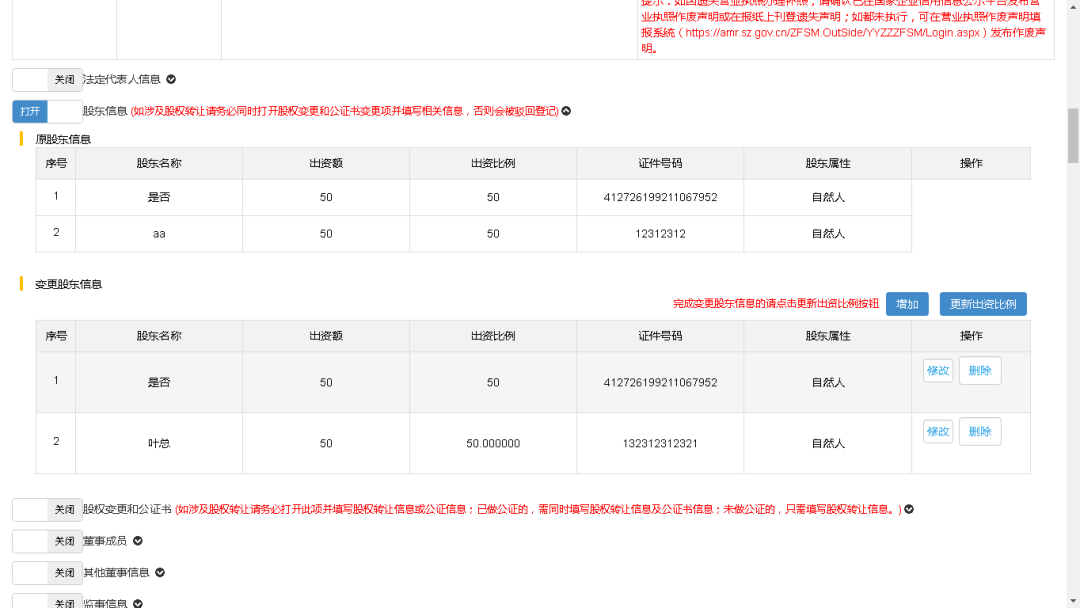
Task: Click 证件号码 header in changed shareholders table
Action: pos(660,336)
